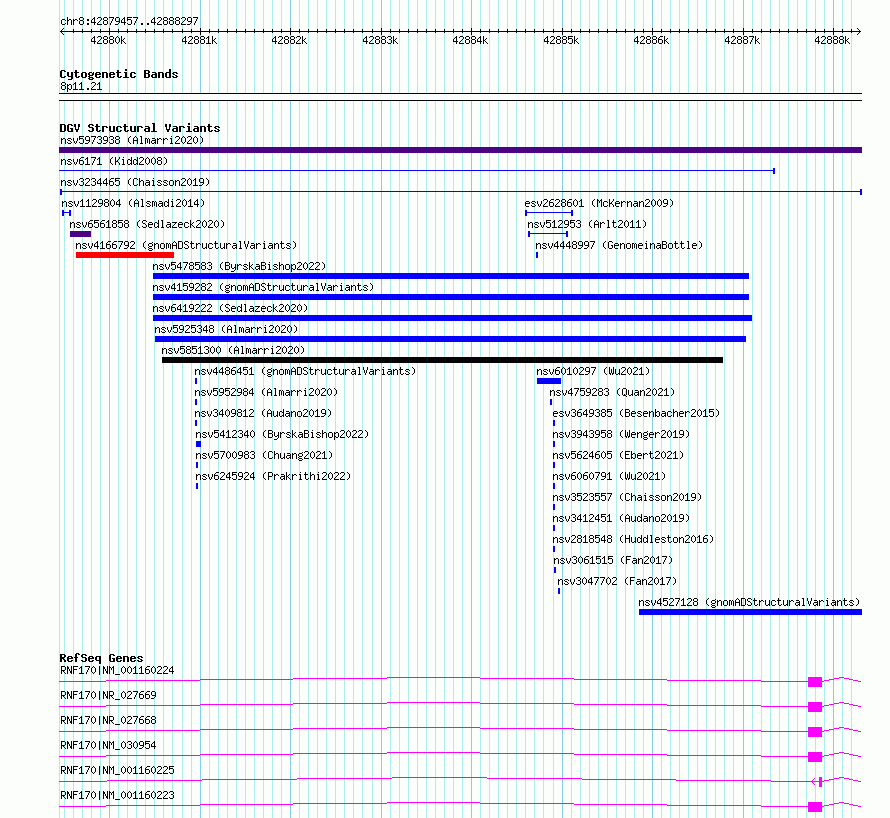The width and height of the screenshot is (890, 818).
Task: Click nsv6010297 (Wu2021) label
Action: [x=593, y=371]
